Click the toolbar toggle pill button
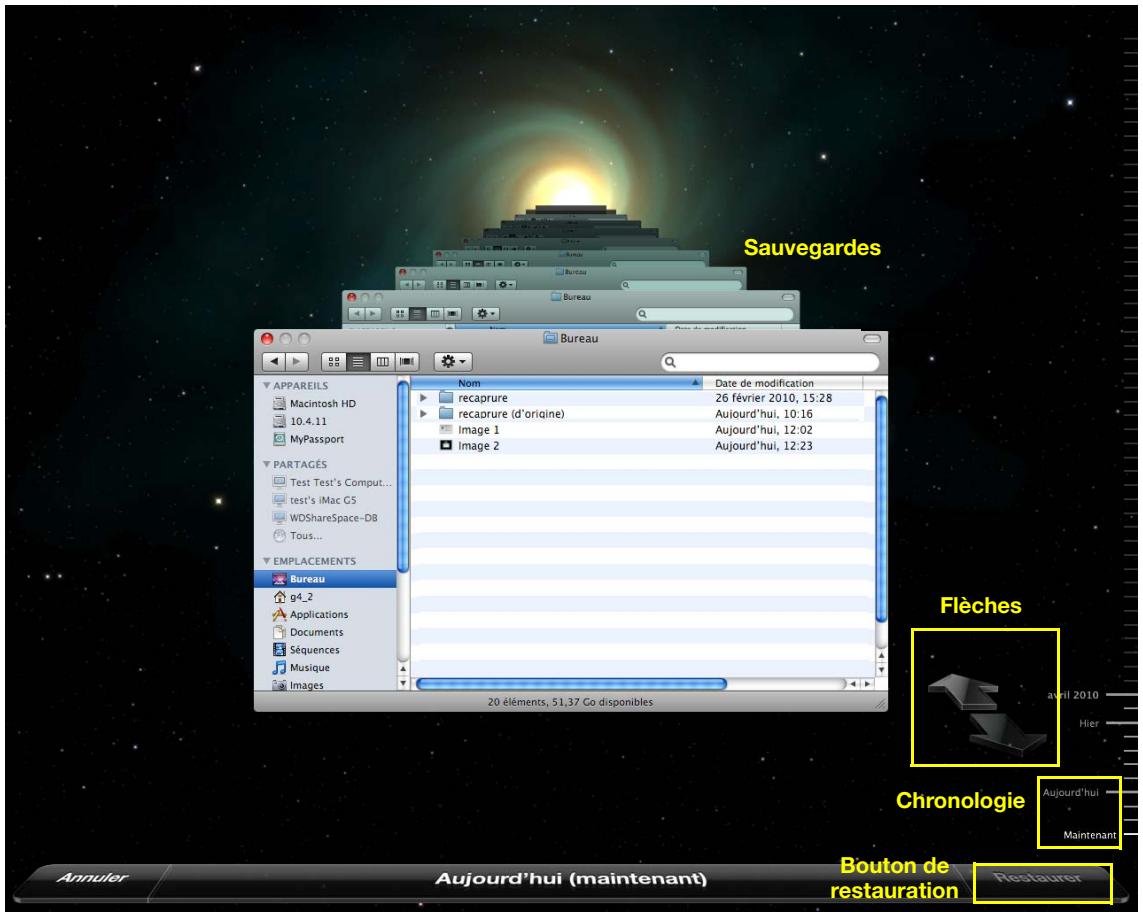Screen dimensions: 1143x912 [872, 339]
